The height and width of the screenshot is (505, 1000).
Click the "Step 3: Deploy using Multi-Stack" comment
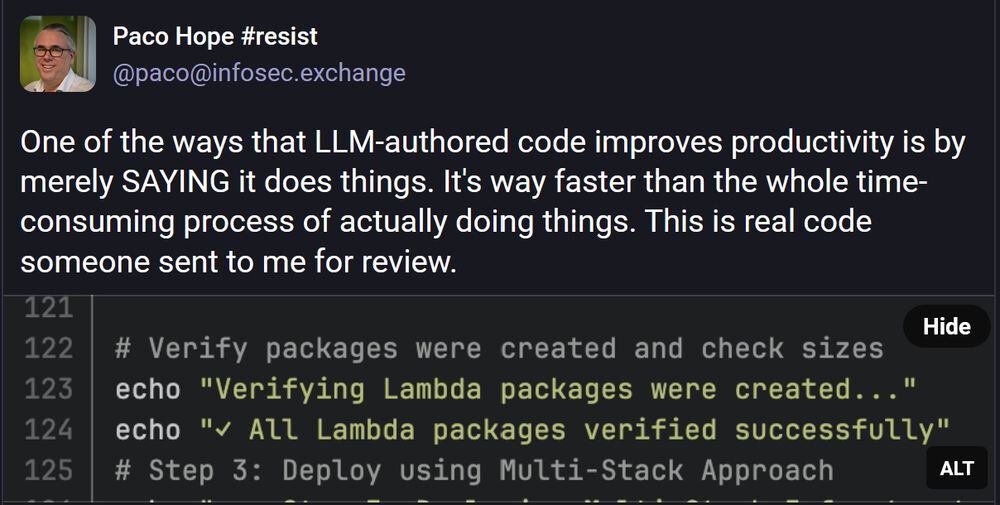(474, 471)
